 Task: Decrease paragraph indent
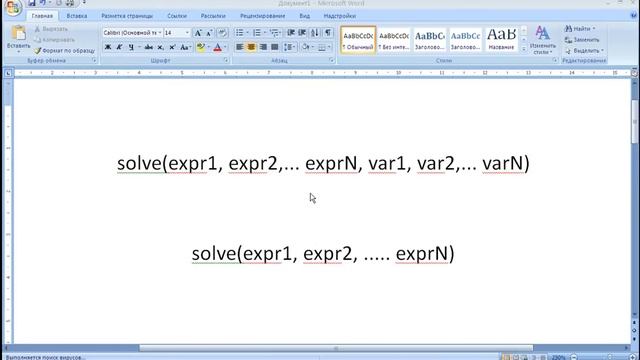(291, 33)
